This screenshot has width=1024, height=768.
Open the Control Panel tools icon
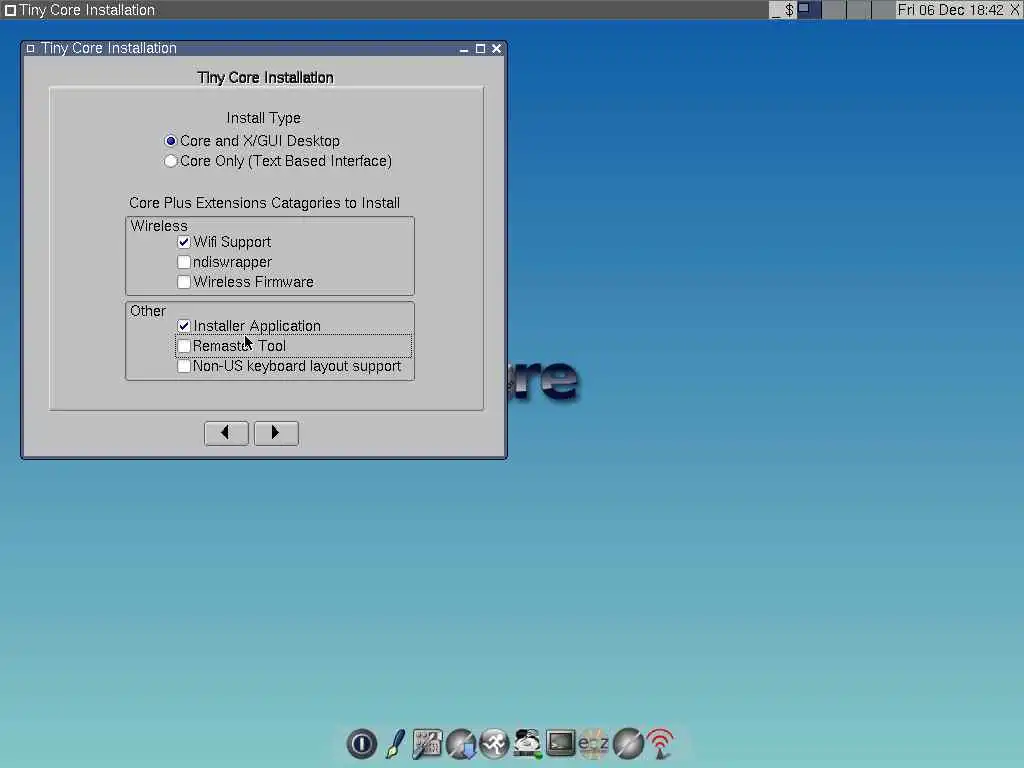point(428,743)
